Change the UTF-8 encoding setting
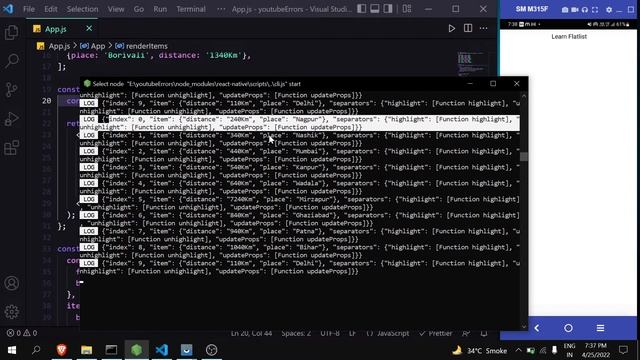Screen dimensions: 640x360 pyautogui.click(x=330, y=333)
